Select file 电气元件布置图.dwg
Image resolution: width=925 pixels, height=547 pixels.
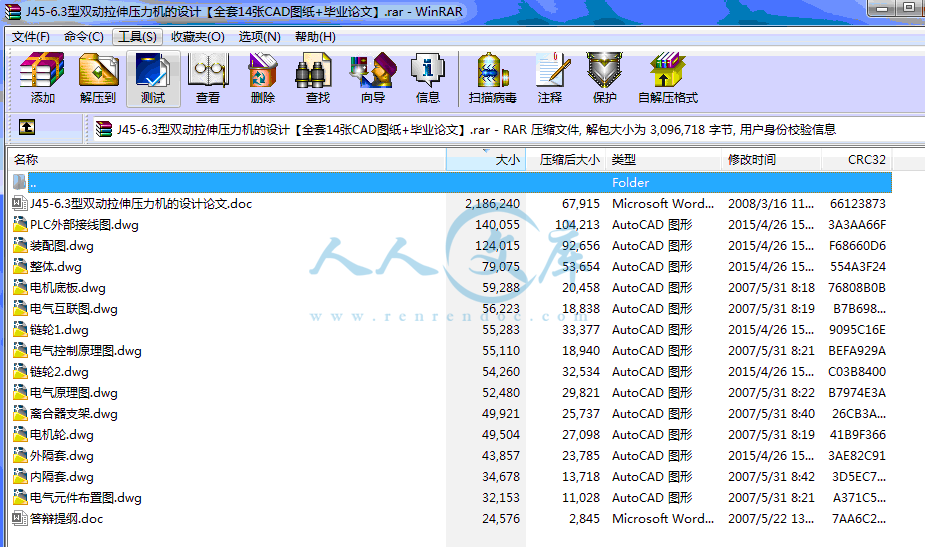[x=86, y=497]
